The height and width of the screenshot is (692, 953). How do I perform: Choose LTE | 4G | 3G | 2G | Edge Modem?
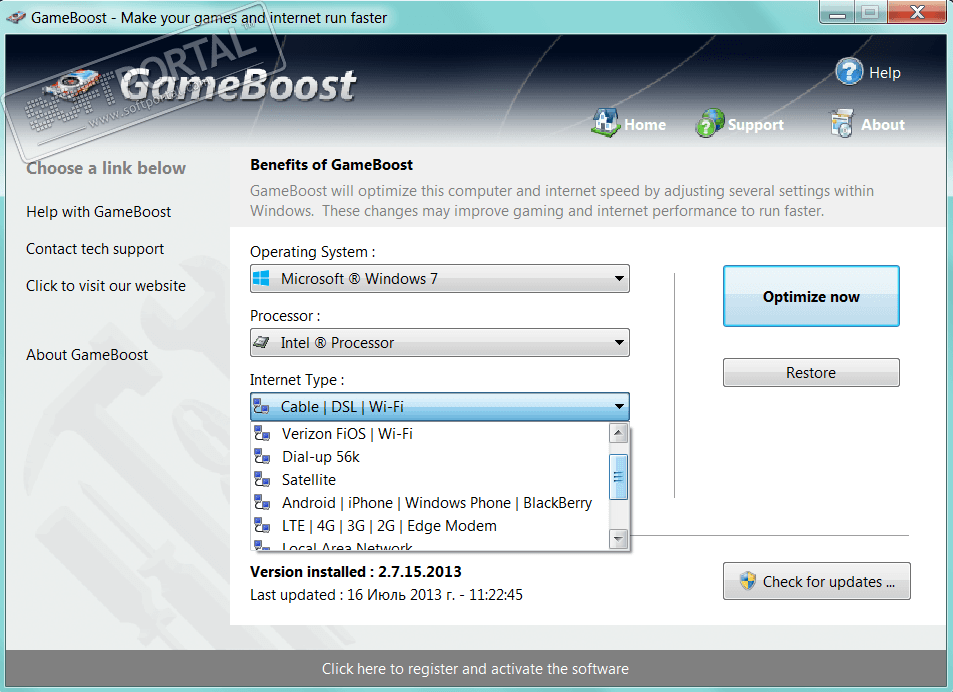tap(430, 526)
